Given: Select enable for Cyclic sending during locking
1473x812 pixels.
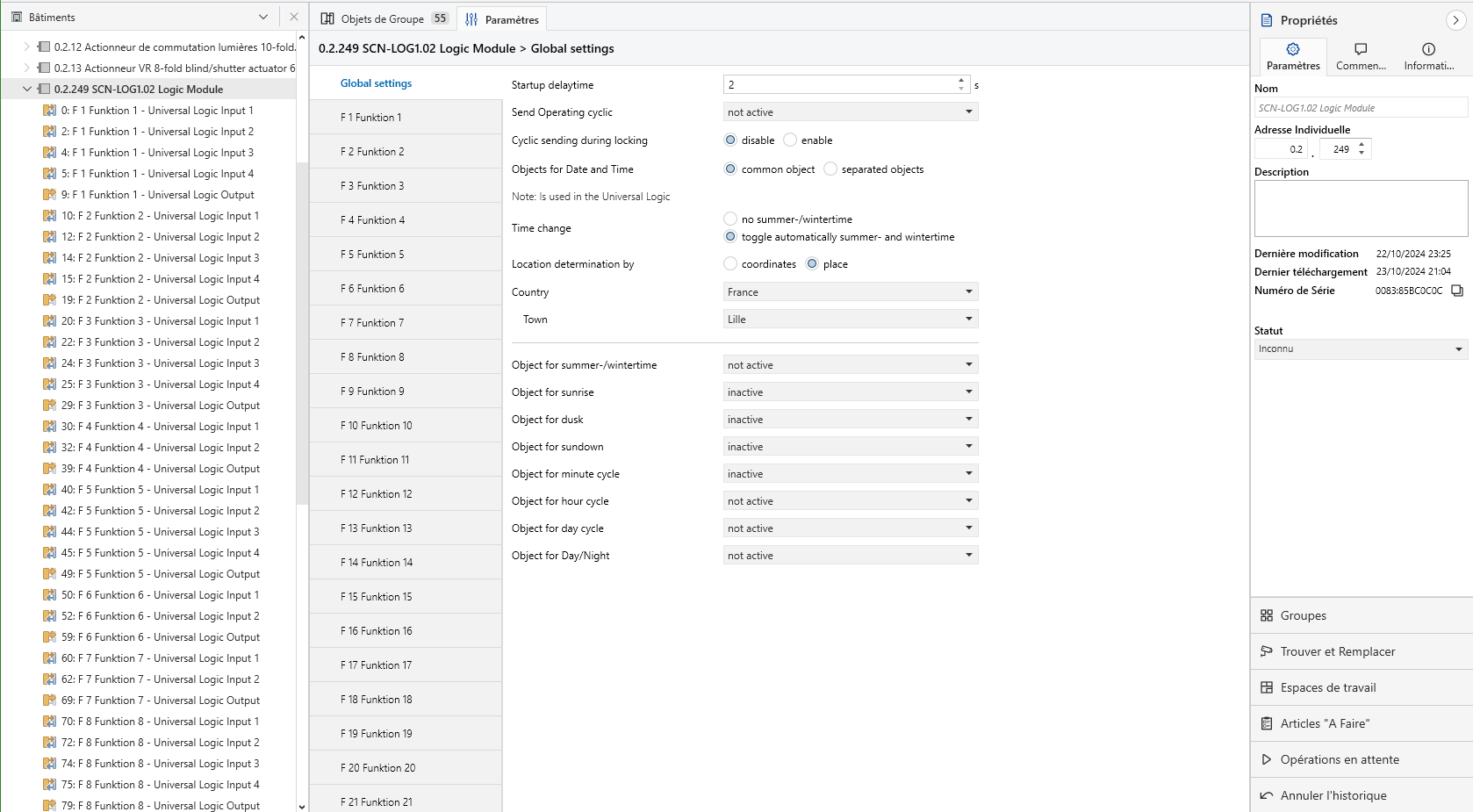Looking at the screenshot, I should 790,140.
